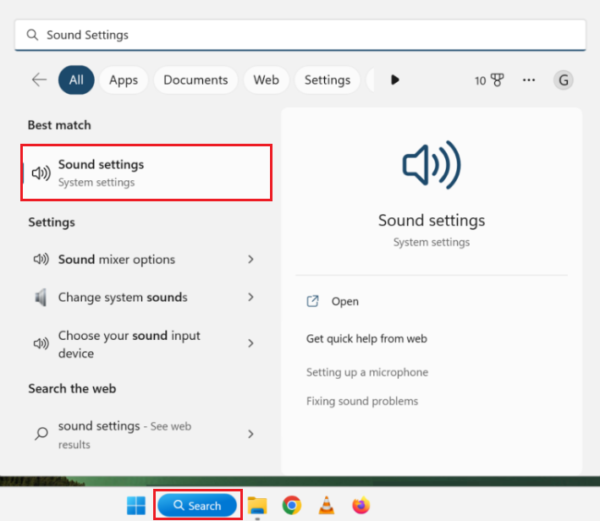Click speaker icon in Sound settings best match
The width and height of the screenshot is (600, 521).
pyautogui.click(x=41, y=173)
